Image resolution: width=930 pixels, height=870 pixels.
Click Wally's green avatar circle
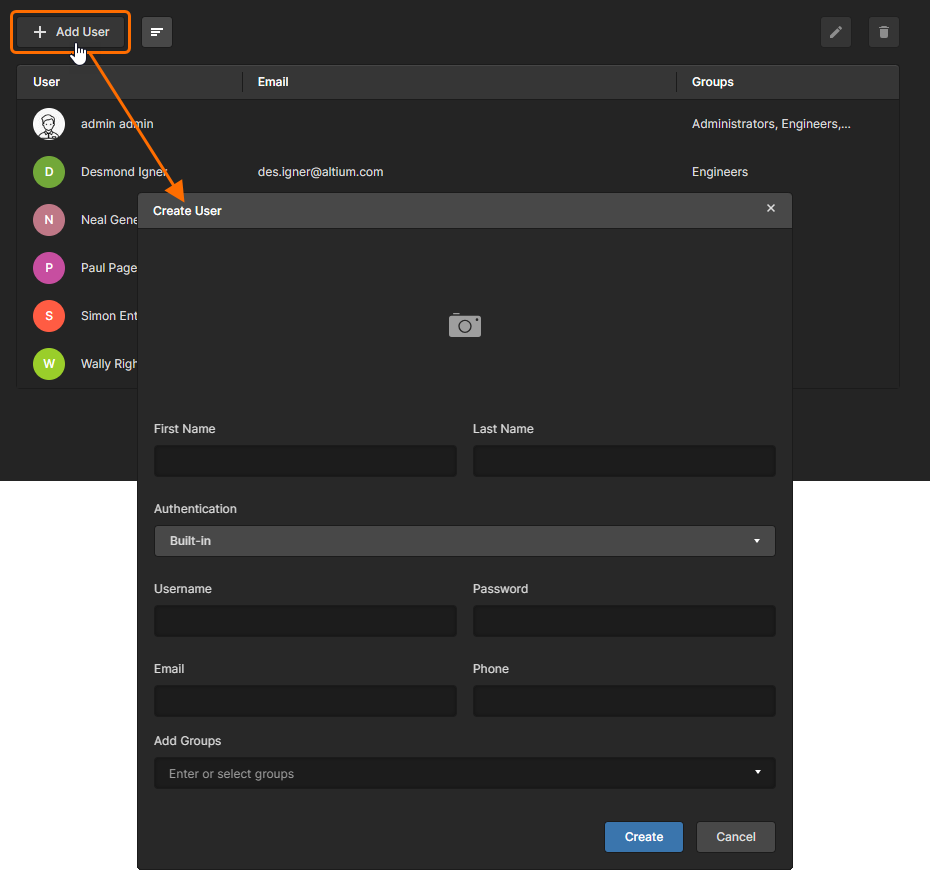click(x=48, y=364)
